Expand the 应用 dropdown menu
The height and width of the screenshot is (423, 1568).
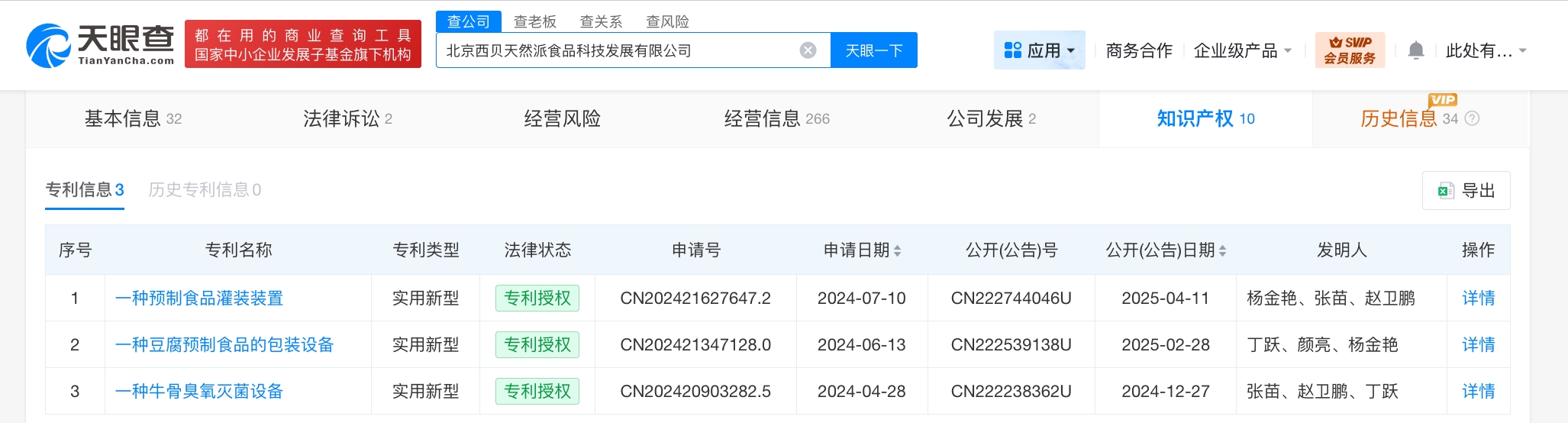click(1039, 50)
